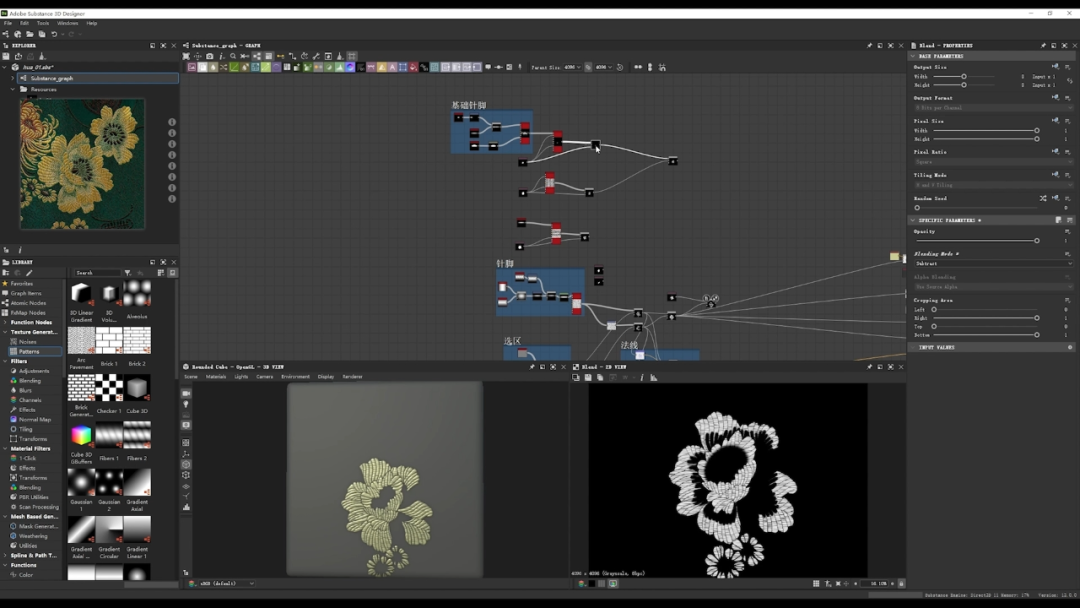Open the Pixel Ratio Square dropdown
The width and height of the screenshot is (1080, 608).
993,162
